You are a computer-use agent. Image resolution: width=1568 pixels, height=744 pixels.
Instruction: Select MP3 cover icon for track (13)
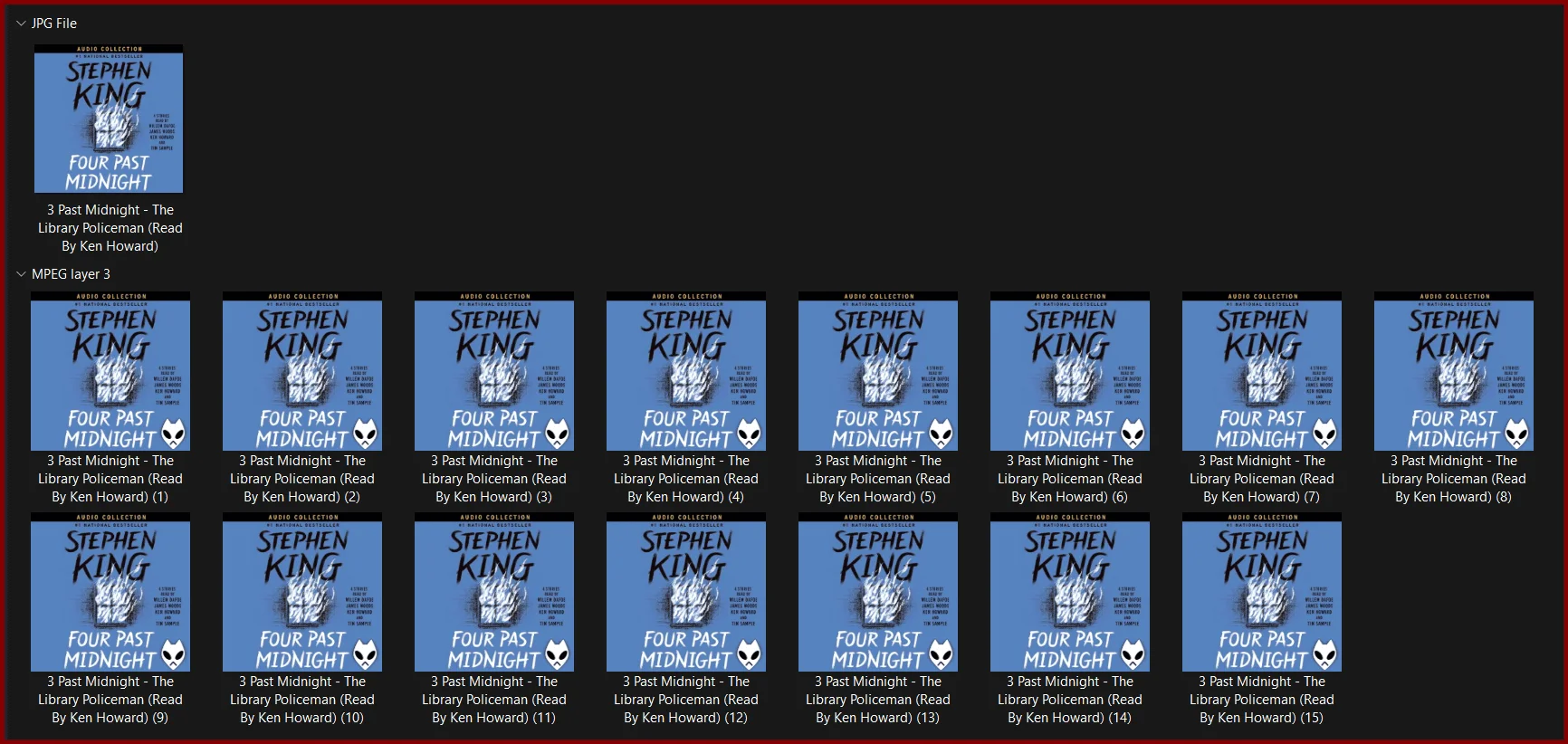[878, 592]
